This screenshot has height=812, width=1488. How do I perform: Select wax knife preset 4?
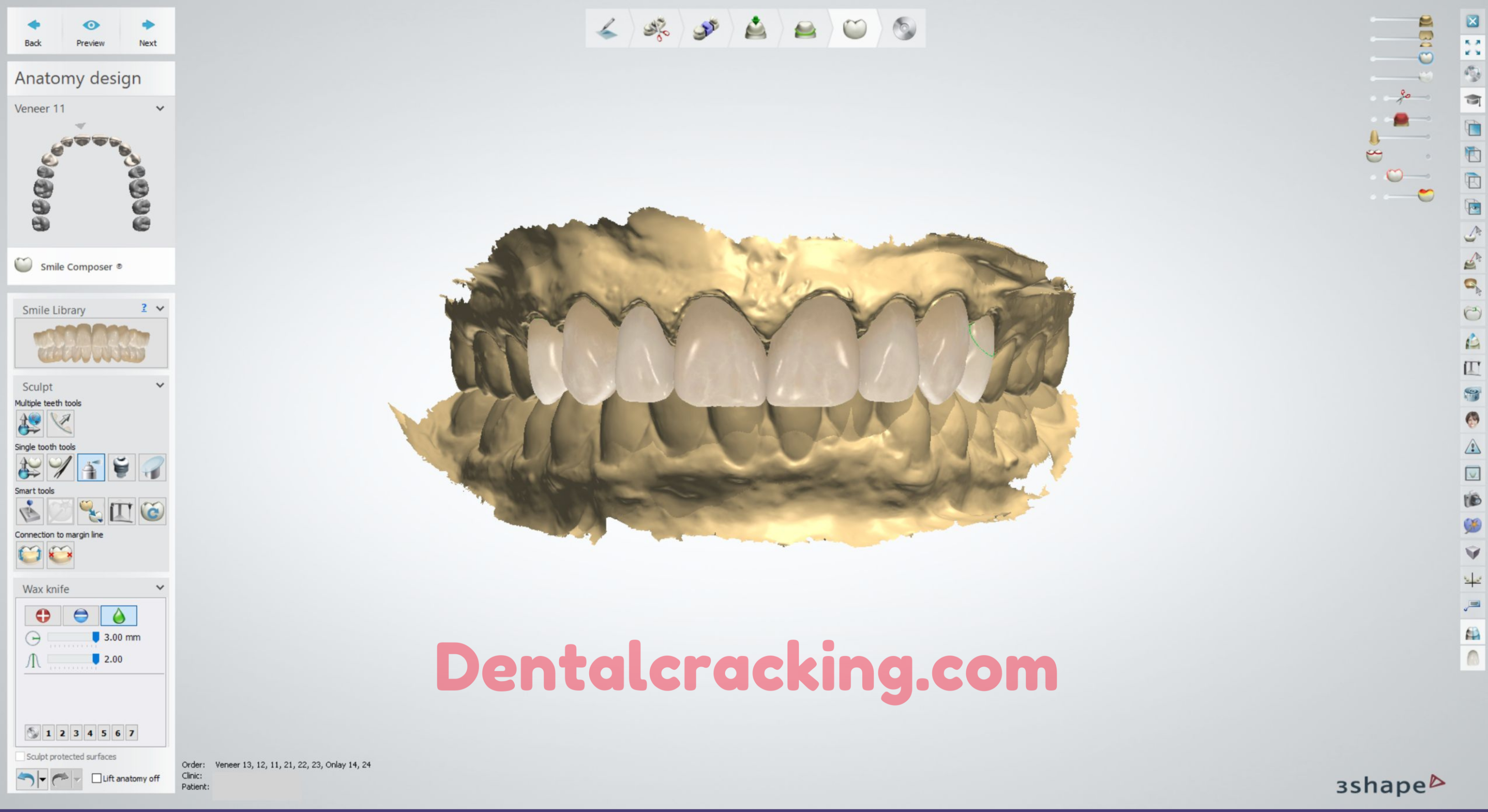(90, 733)
